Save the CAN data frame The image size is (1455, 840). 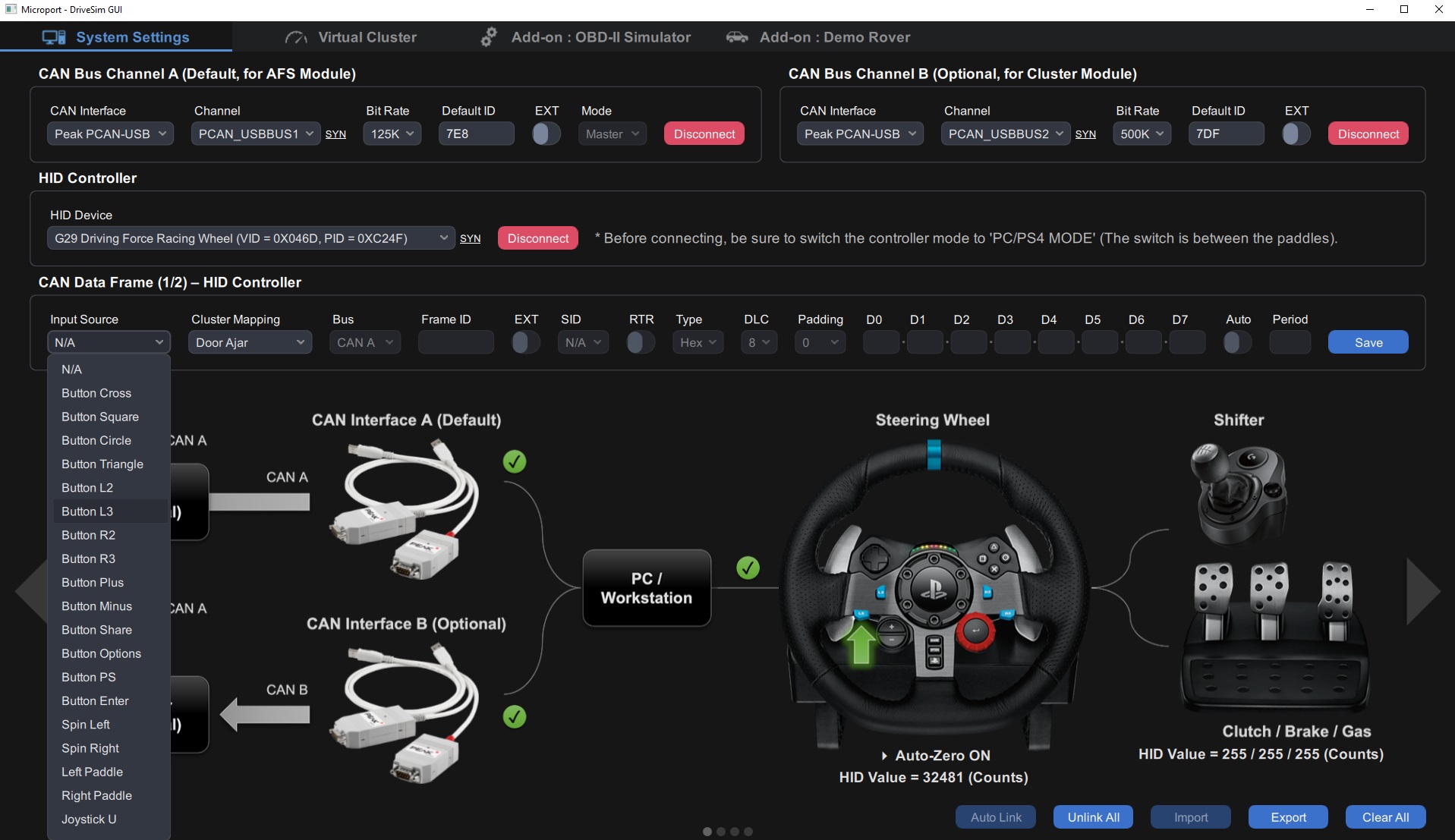(x=1368, y=342)
